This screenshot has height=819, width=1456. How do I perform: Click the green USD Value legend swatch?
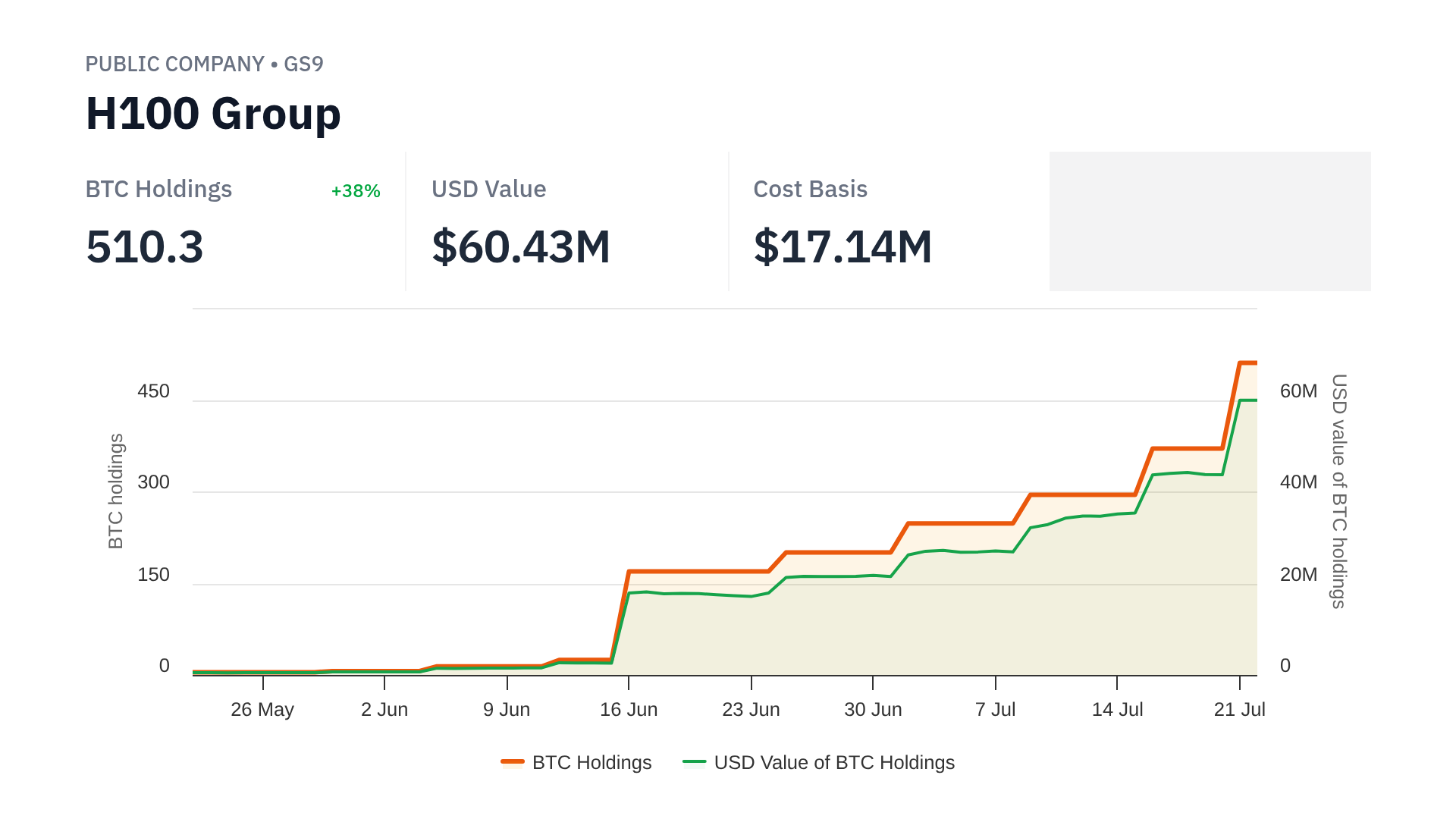point(694,762)
